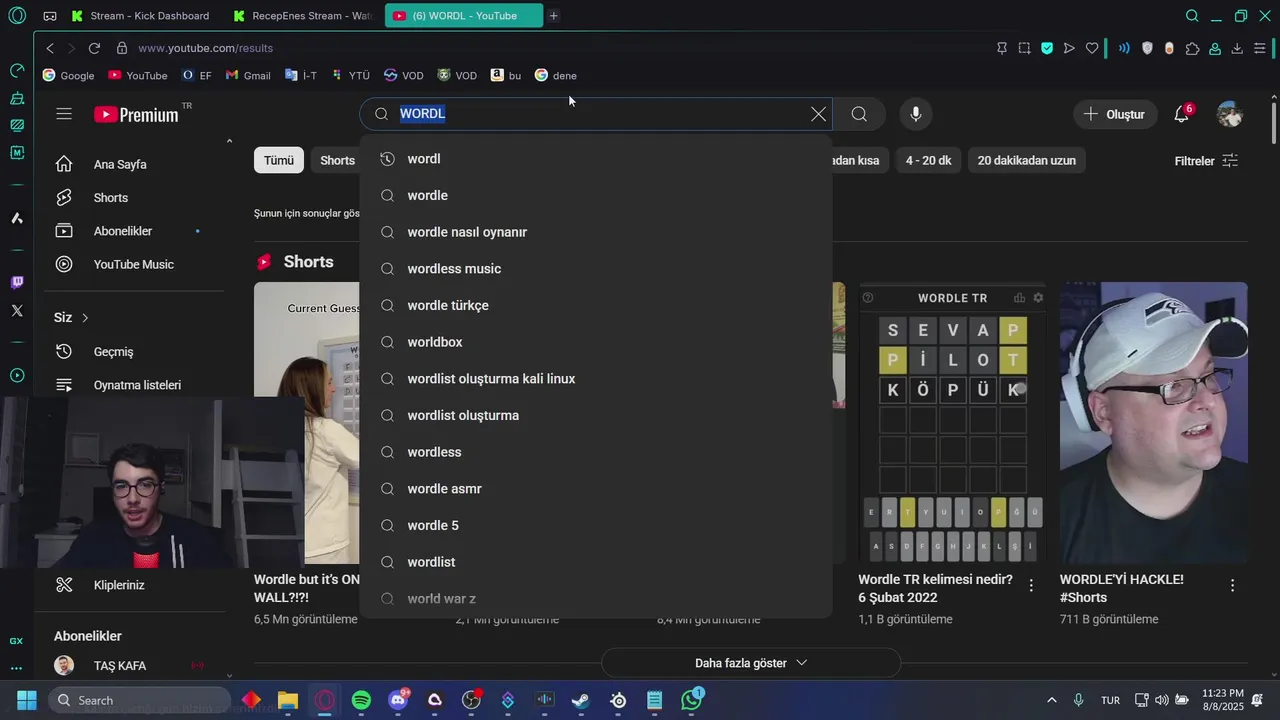Image resolution: width=1280 pixels, height=720 pixels.
Task: Choose 'wordlist oluşturma kali linux' suggestion
Action: click(x=596, y=379)
